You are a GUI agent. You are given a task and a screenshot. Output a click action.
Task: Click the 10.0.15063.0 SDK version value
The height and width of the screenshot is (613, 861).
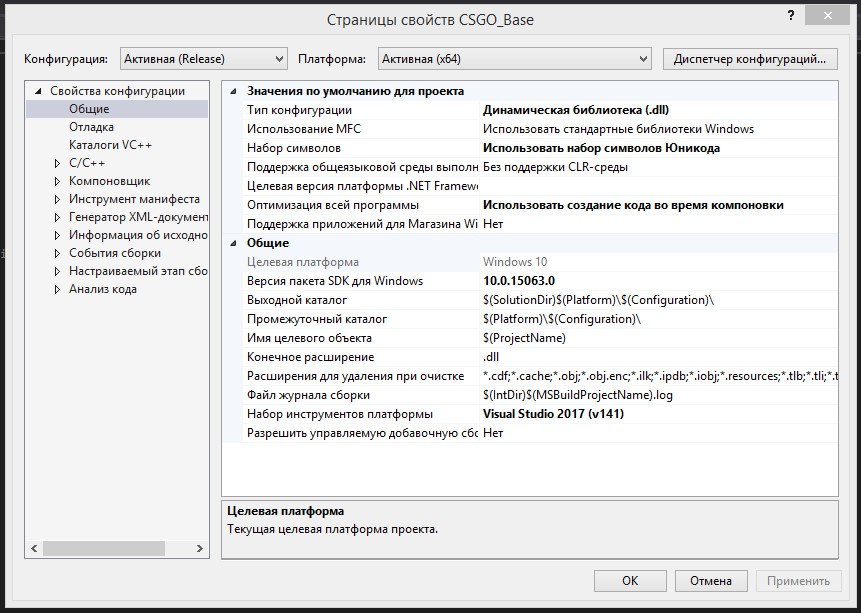click(519, 281)
